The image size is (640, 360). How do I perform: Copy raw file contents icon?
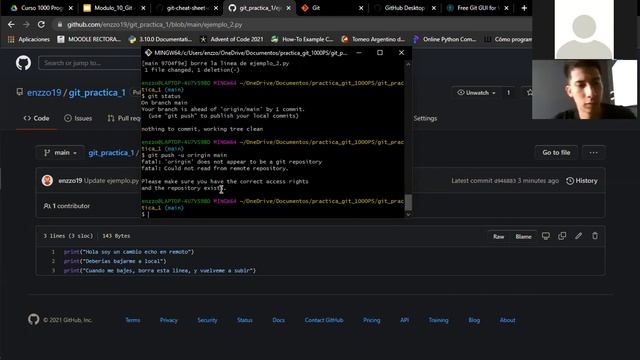[562, 236]
